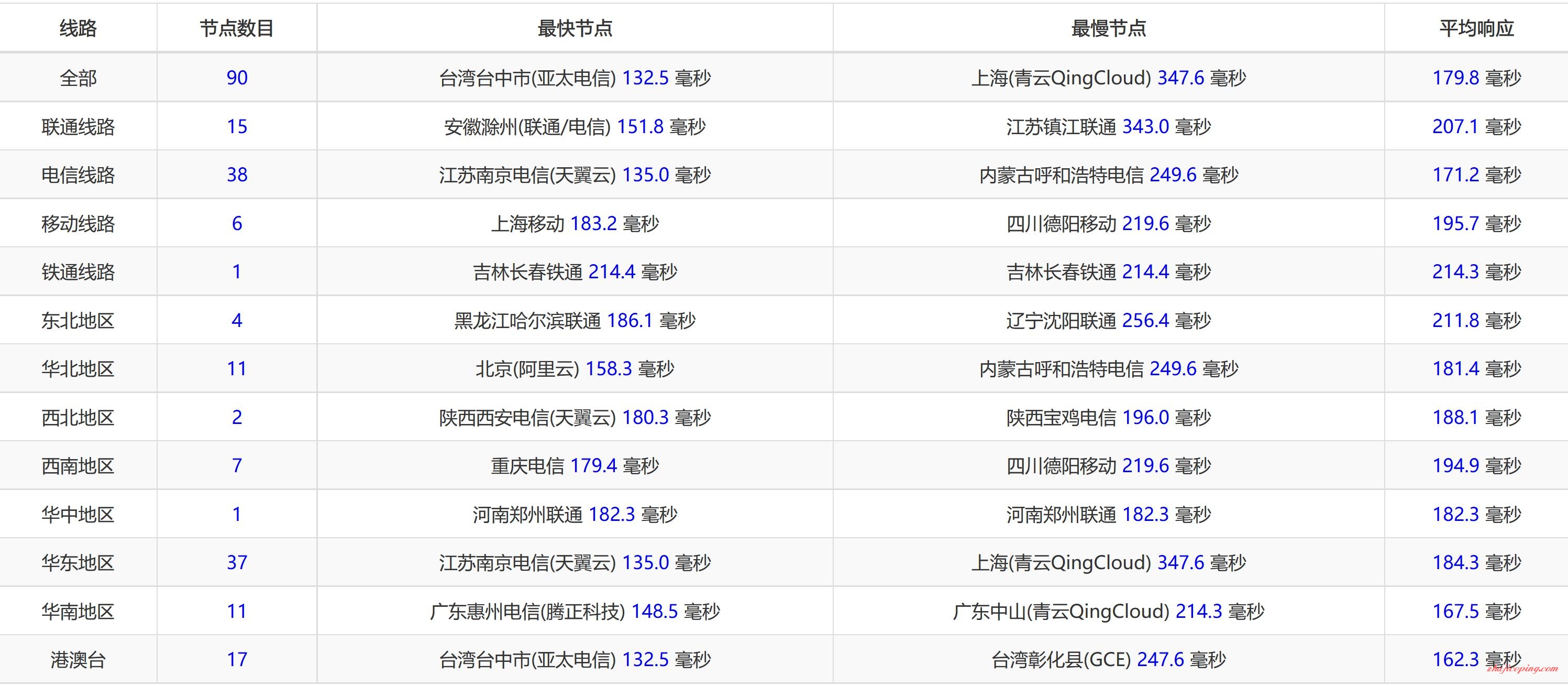Viewport: 1568px width, 686px height.
Task: Click average 194.9 毫秒 value
Action: (x=1476, y=465)
